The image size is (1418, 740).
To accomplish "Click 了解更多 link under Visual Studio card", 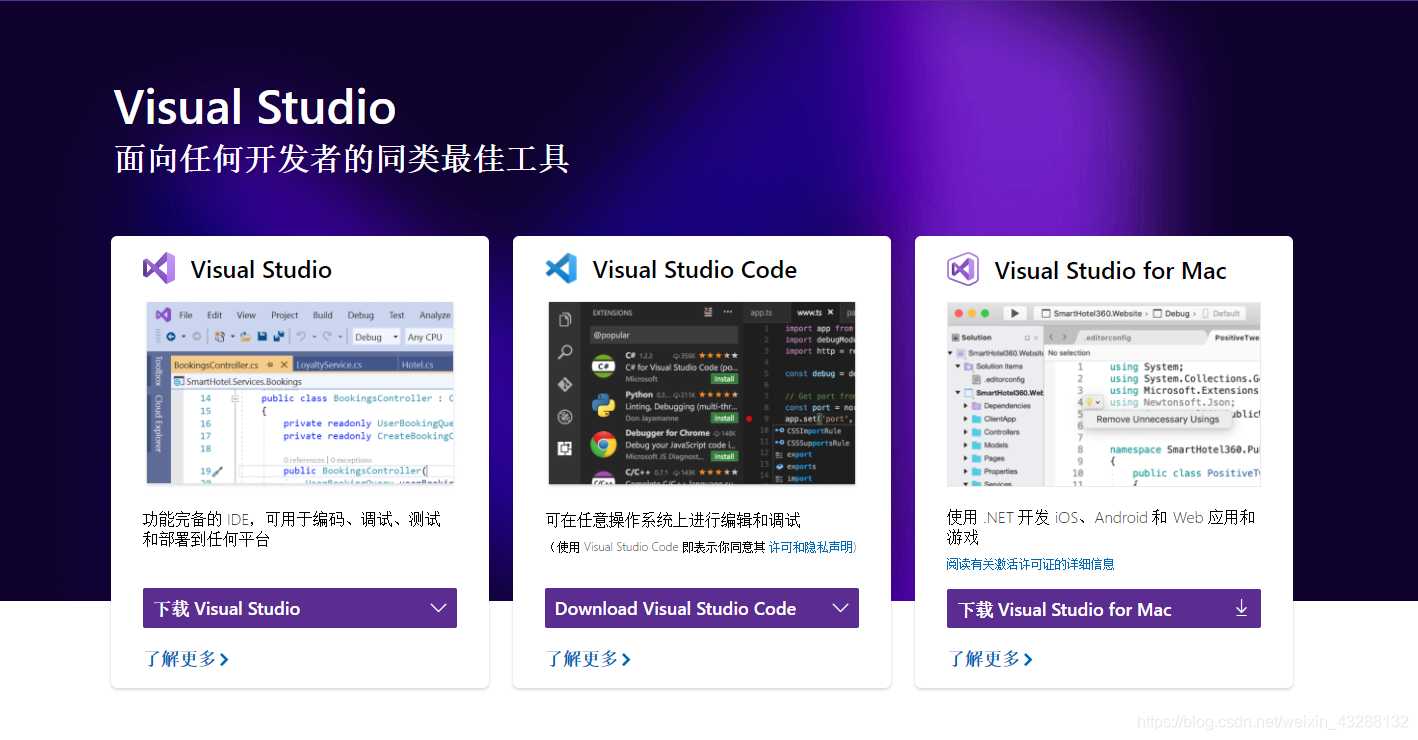I will coord(186,659).
